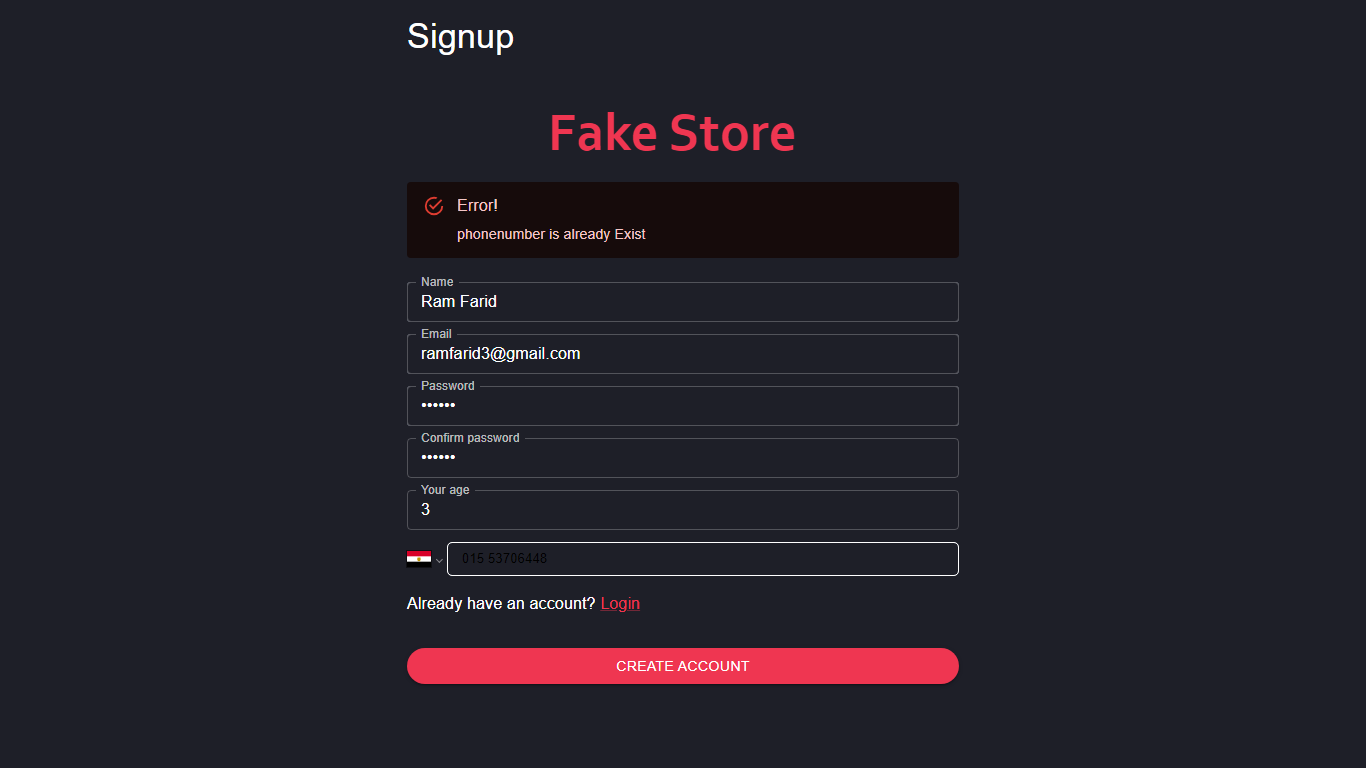Image resolution: width=1366 pixels, height=768 pixels.
Task: Select the Password input field
Action: [682, 406]
